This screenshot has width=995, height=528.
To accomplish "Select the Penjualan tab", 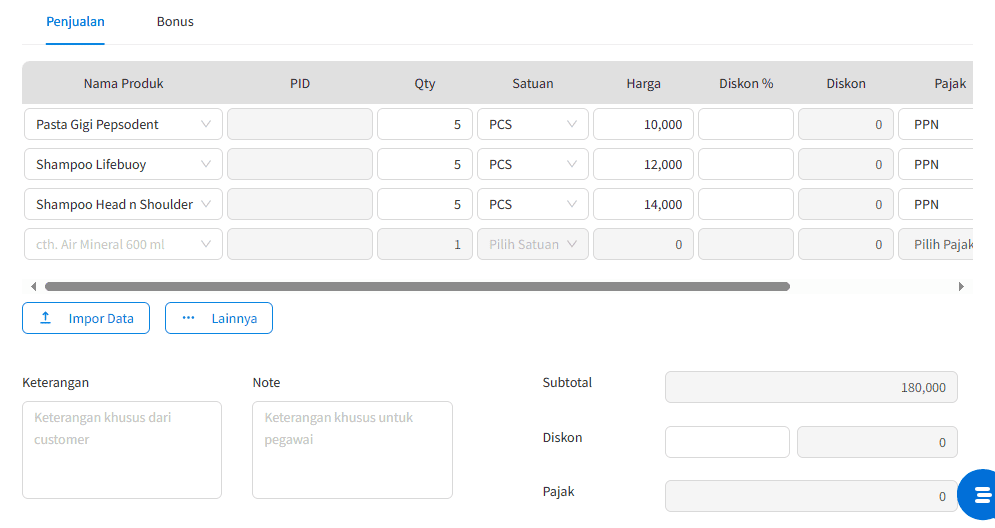I will [x=76, y=22].
